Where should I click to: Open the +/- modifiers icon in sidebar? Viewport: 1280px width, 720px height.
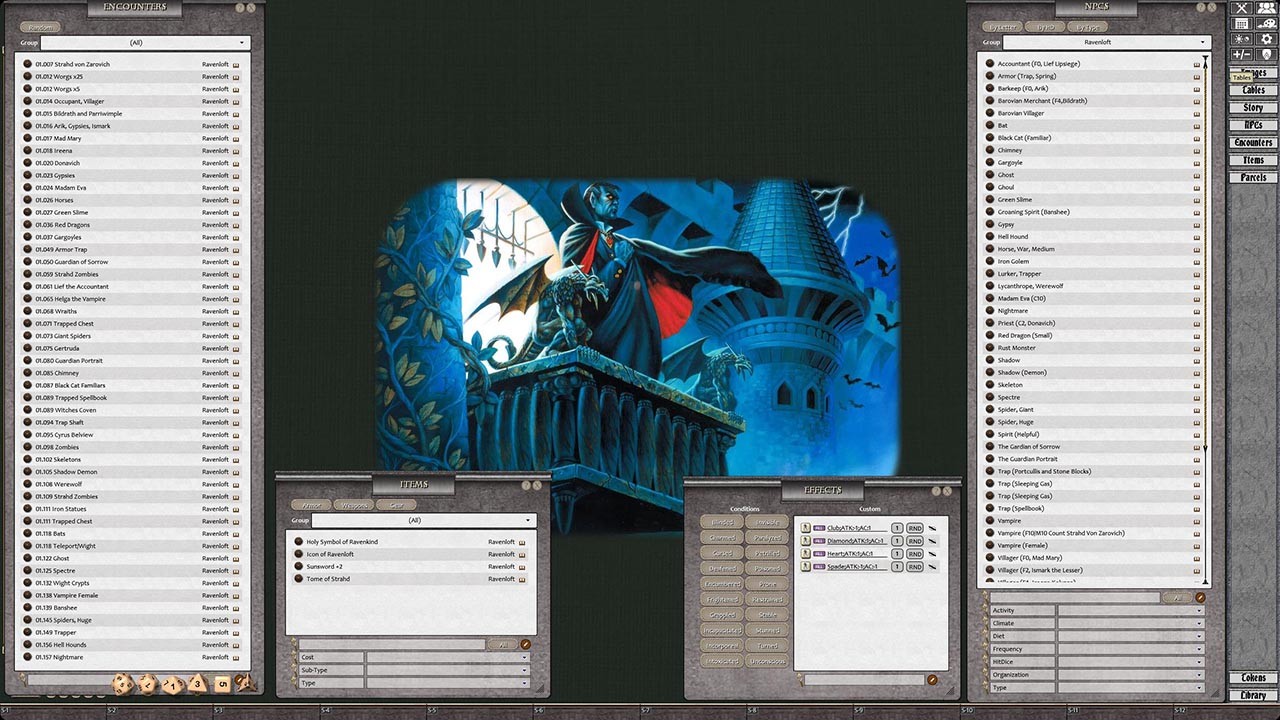pyautogui.click(x=1240, y=52)
